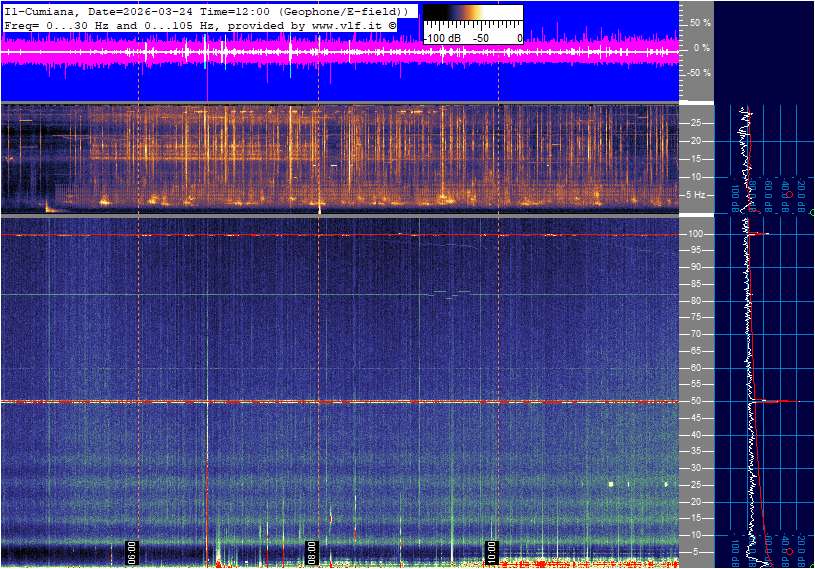Click the 10:00 time marker label

[491, 552]
